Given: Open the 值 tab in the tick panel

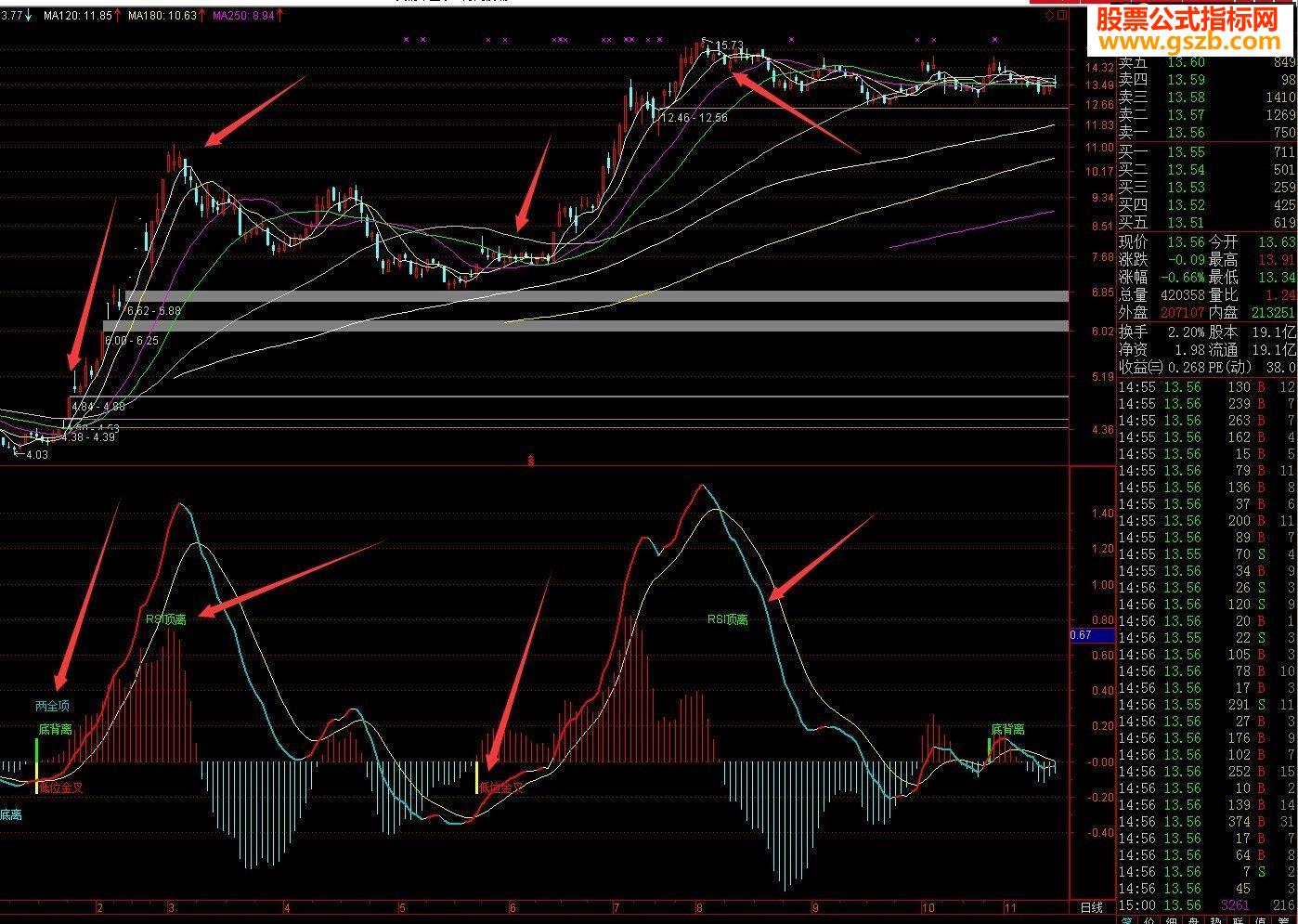Looking at the screenshot, I should point(1261,920).
